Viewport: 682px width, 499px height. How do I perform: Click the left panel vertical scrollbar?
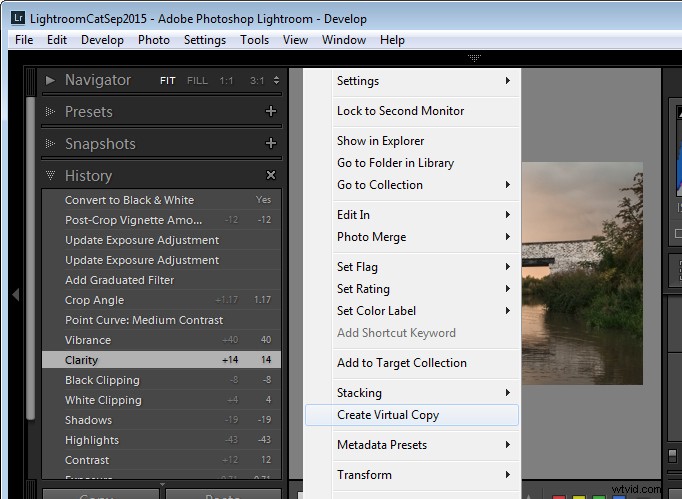pyautogui.click(x=30, y=258)
